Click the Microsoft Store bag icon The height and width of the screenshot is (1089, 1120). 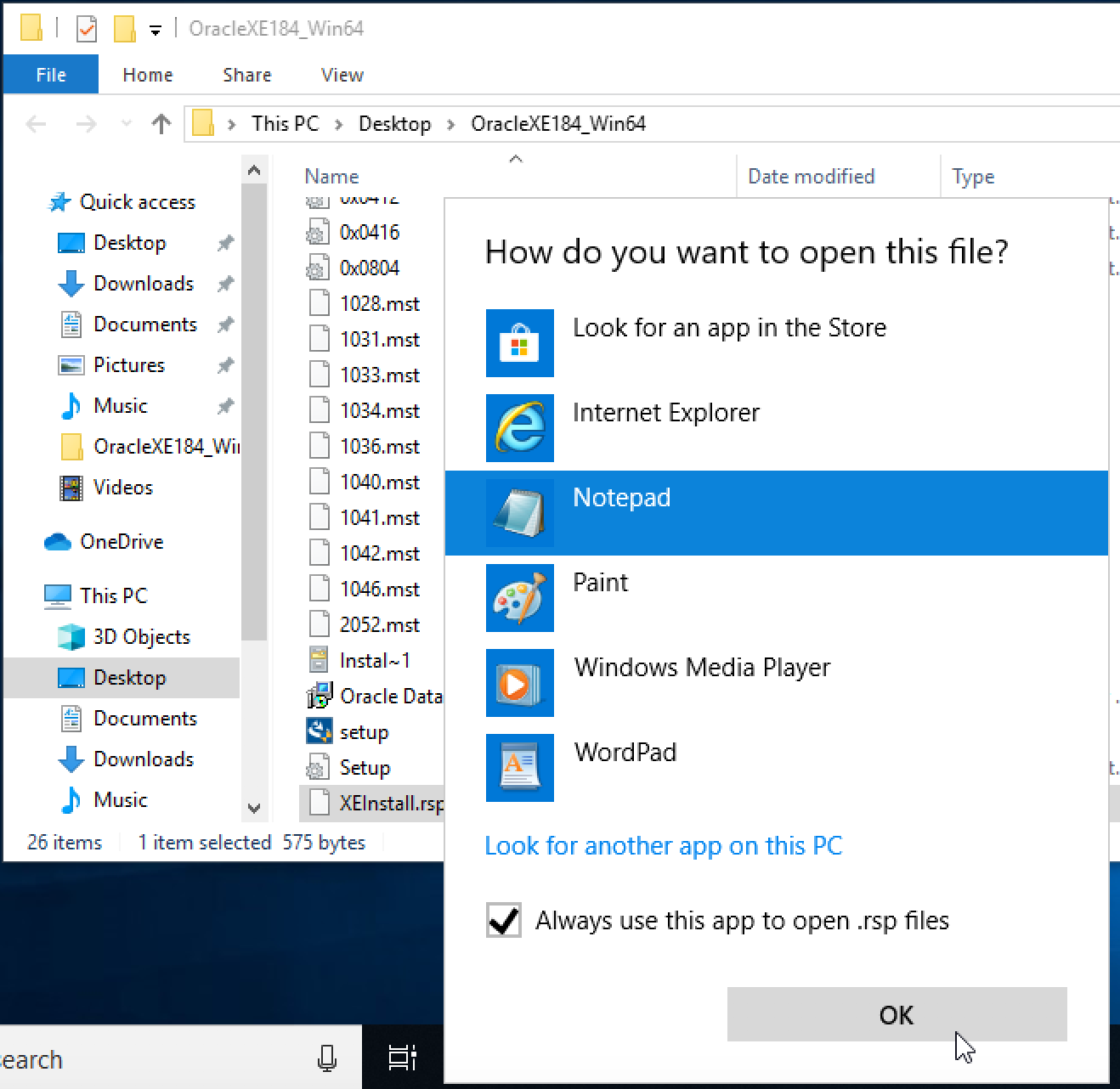[519, 343]
